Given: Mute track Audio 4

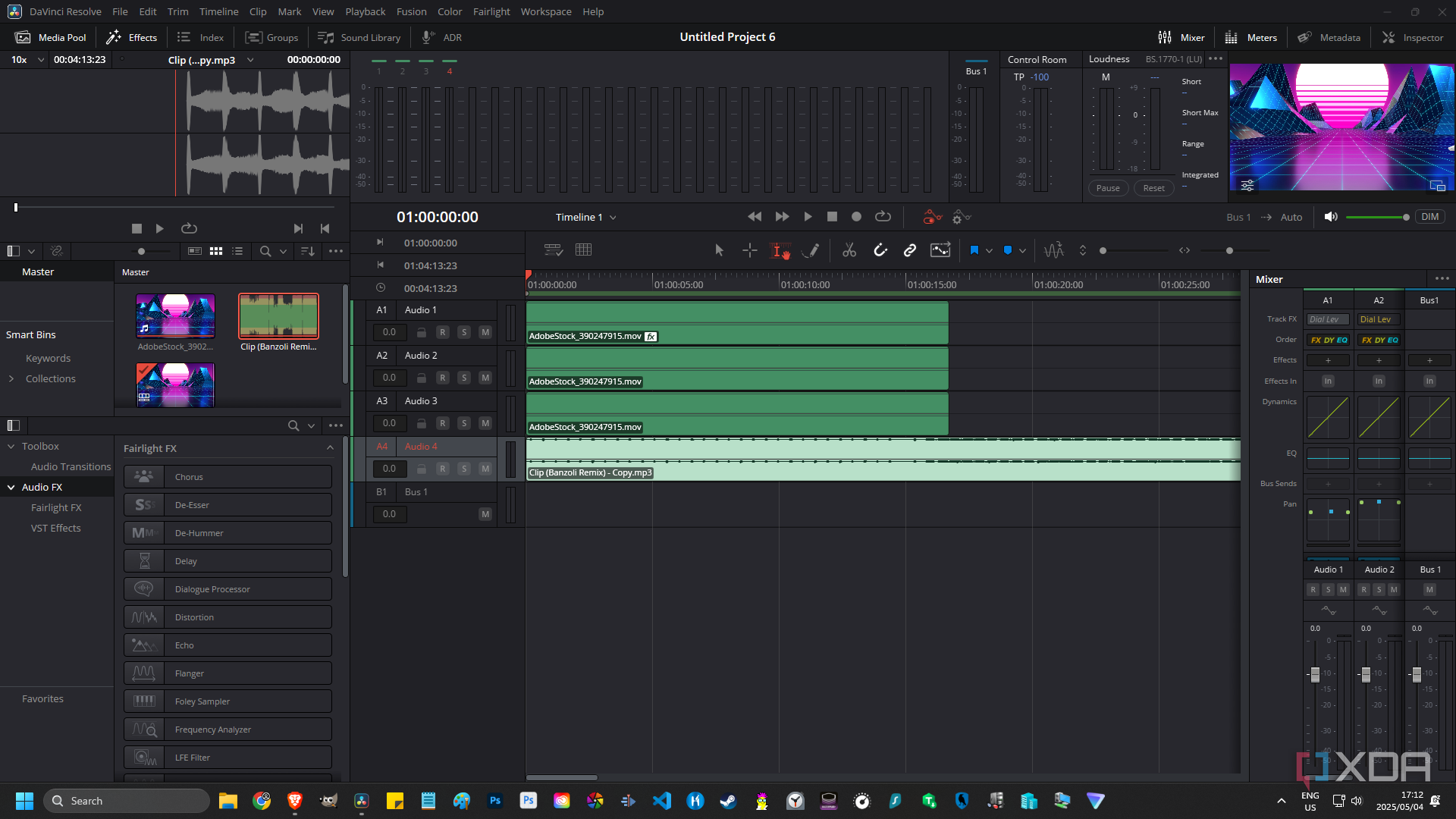Looking at the screenshot, I should point(485,469).
